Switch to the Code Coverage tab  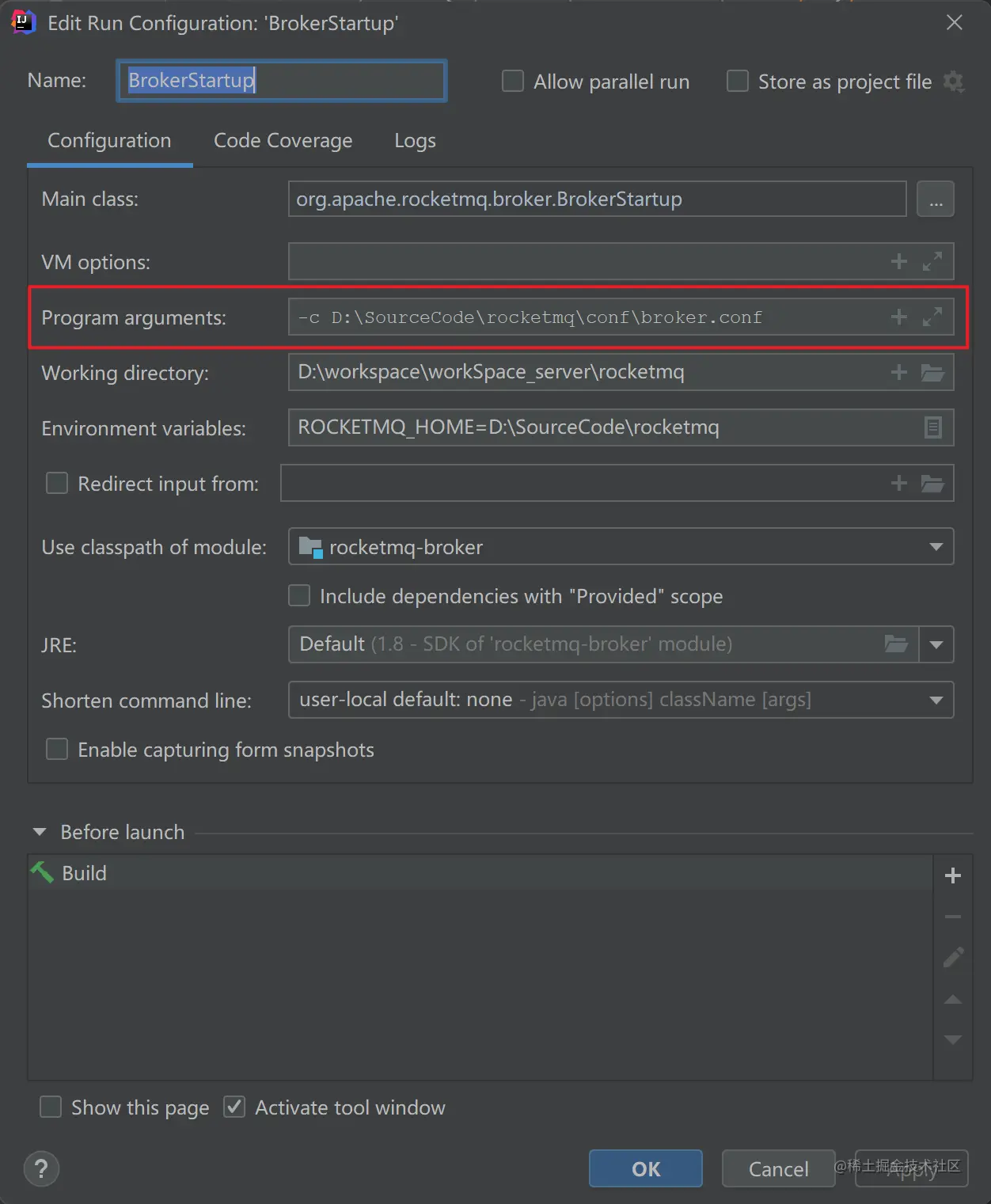pyautogui.click(x=283, y=141)
